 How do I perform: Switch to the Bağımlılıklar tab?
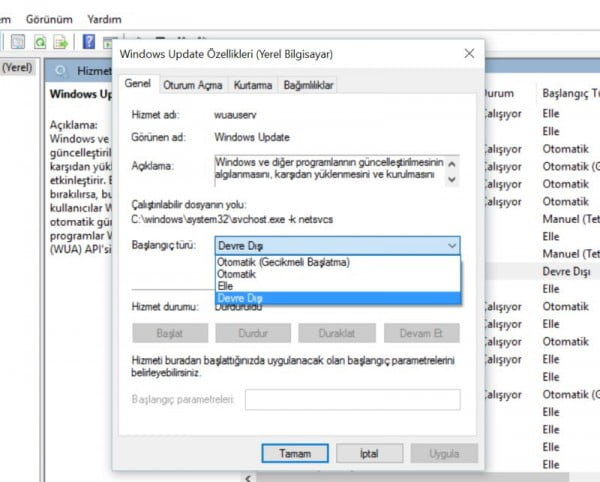click(x=308, y=85)
